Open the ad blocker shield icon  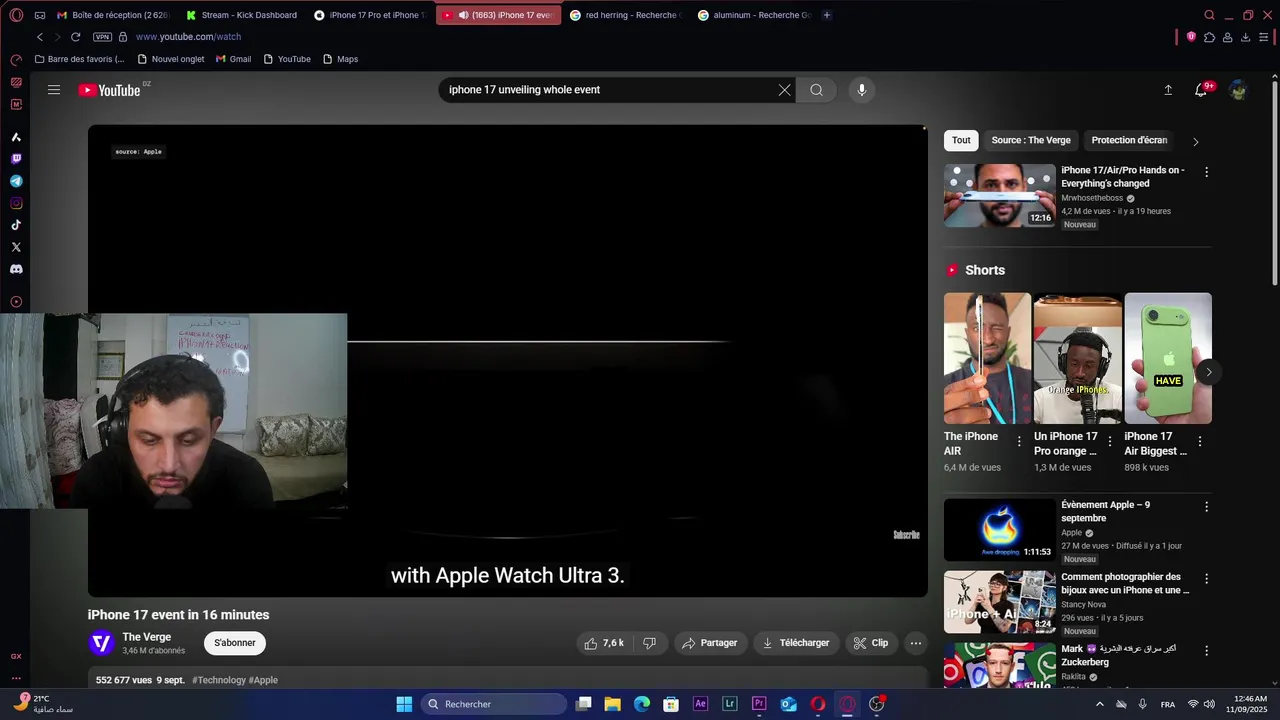(x=1191, y=37)
